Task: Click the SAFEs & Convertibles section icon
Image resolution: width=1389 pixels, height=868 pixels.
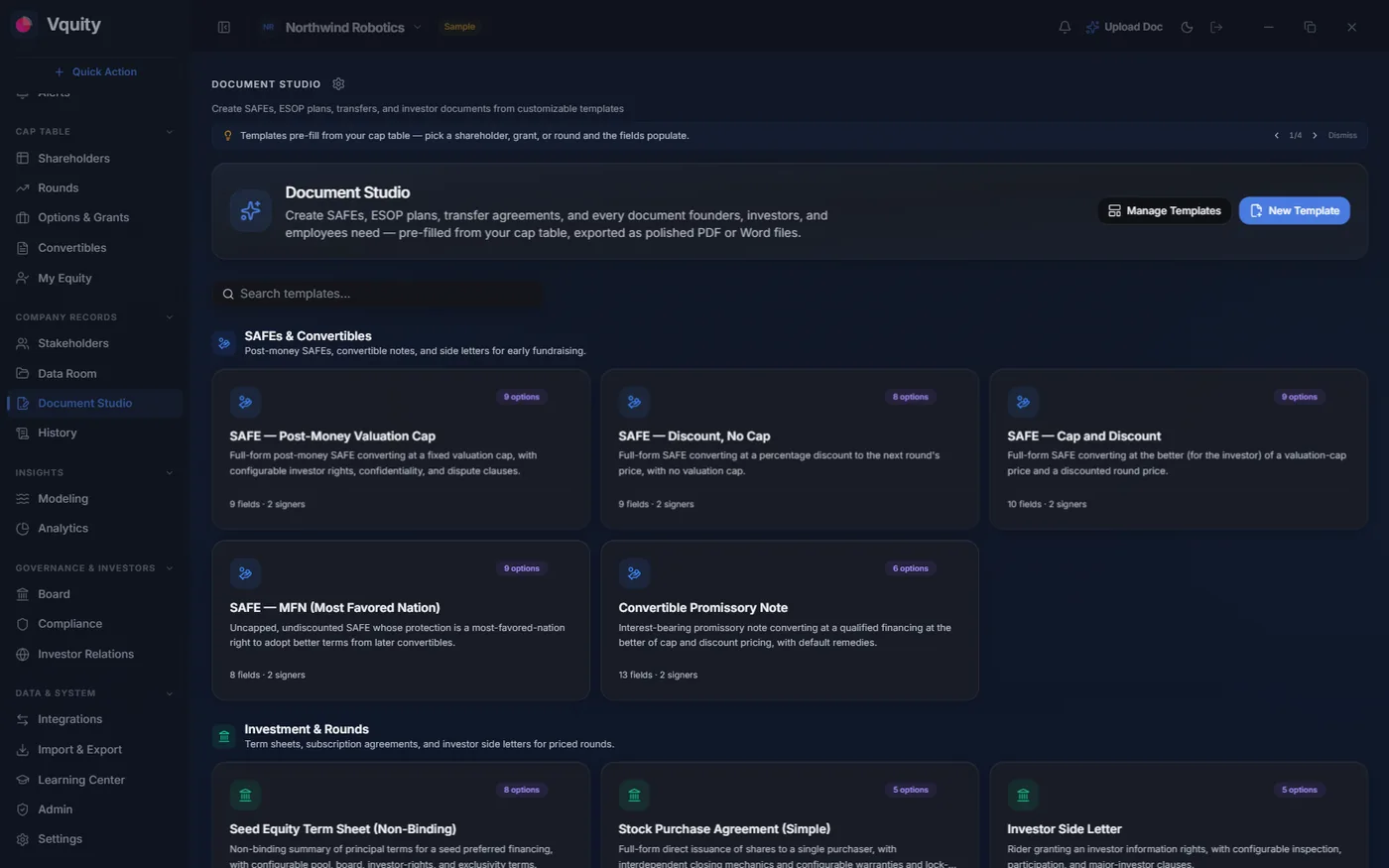Action: click(x=224, y=343)
